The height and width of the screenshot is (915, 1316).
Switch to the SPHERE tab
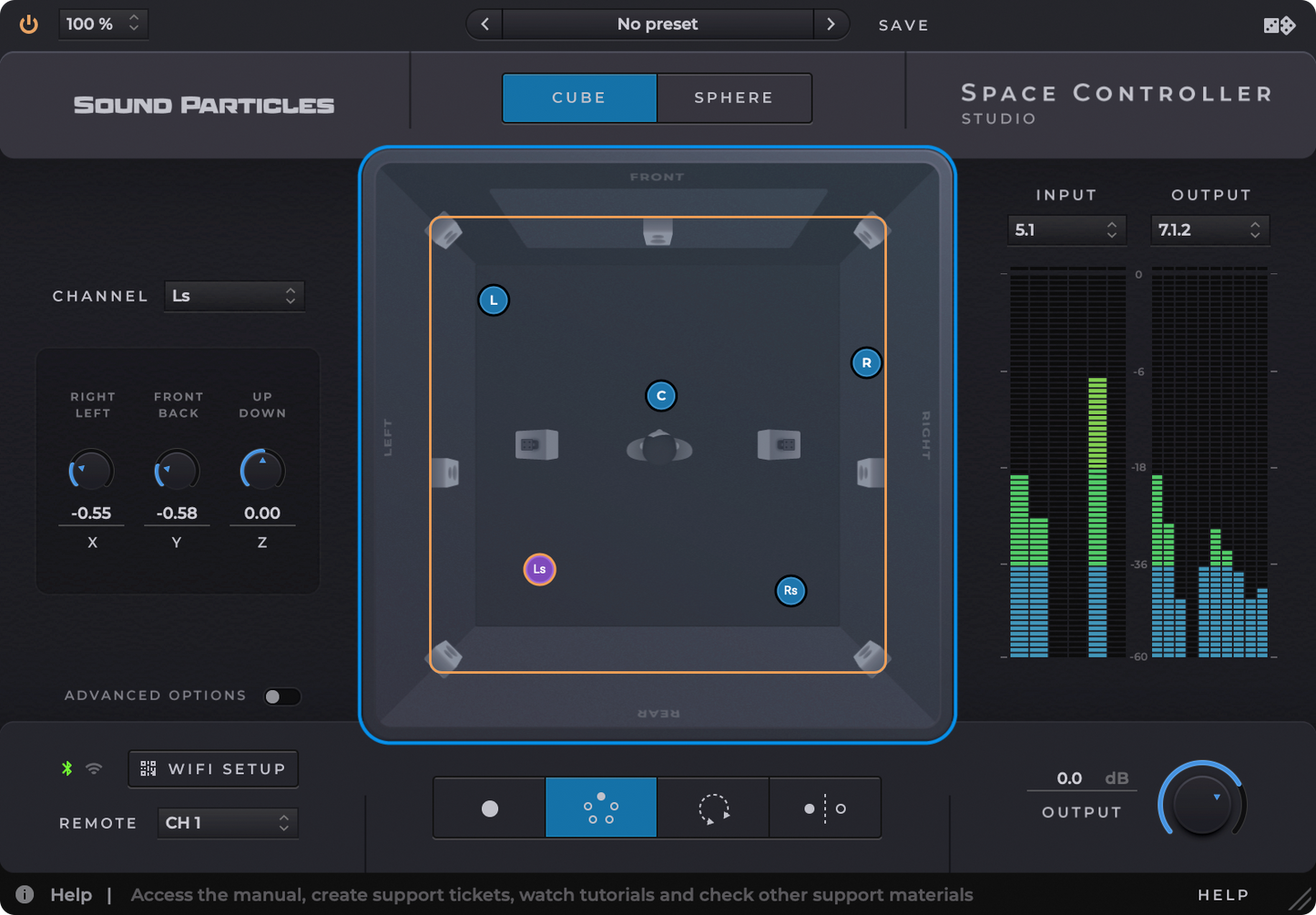(x=734, y=97)
